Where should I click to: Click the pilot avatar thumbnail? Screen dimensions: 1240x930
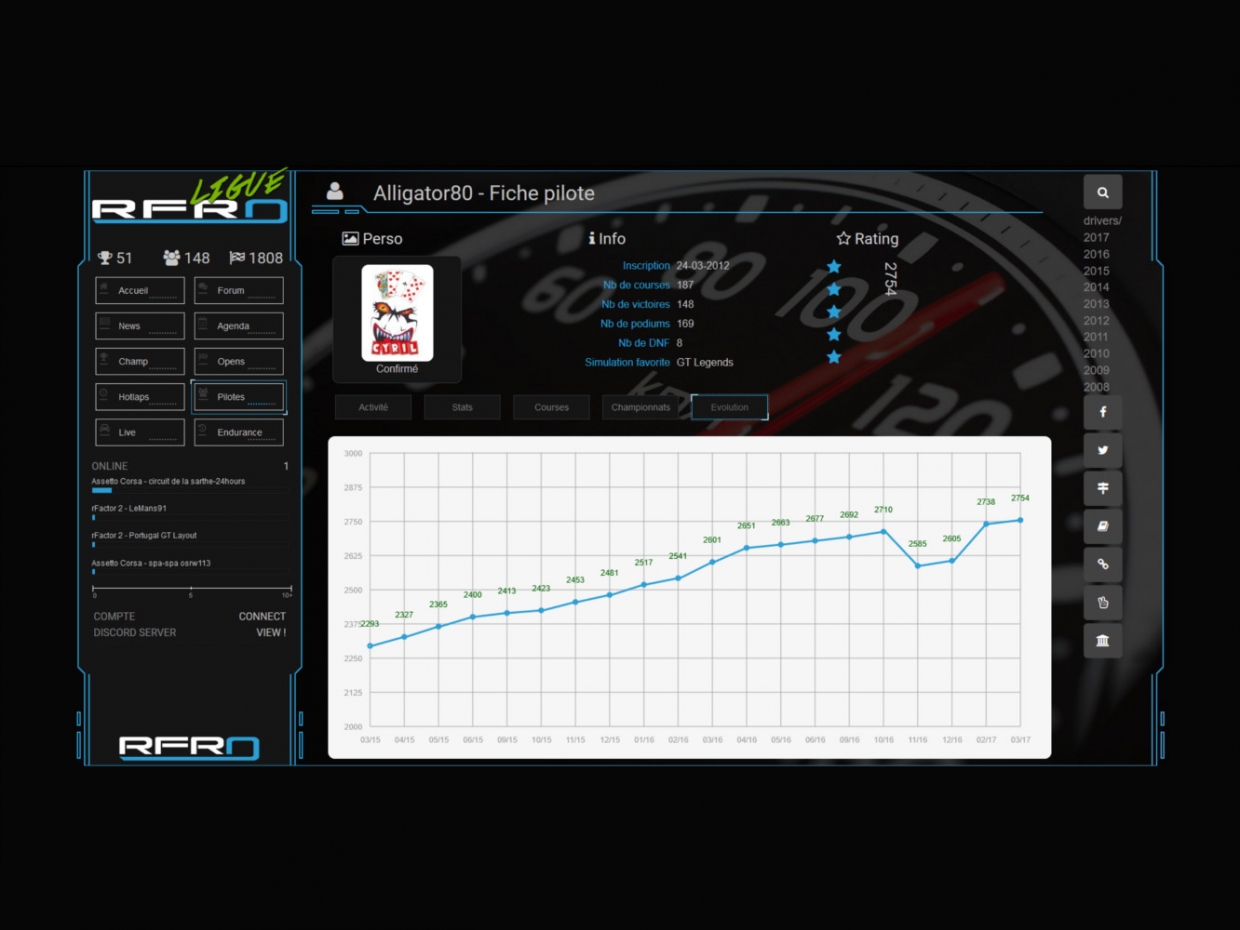[397, 313]
